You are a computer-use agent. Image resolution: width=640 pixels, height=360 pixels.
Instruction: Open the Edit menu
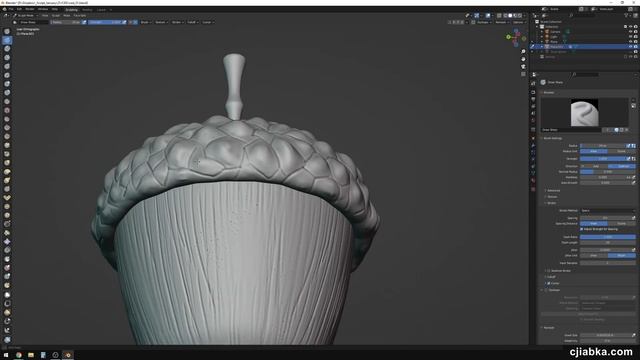(x=19, y=9)
